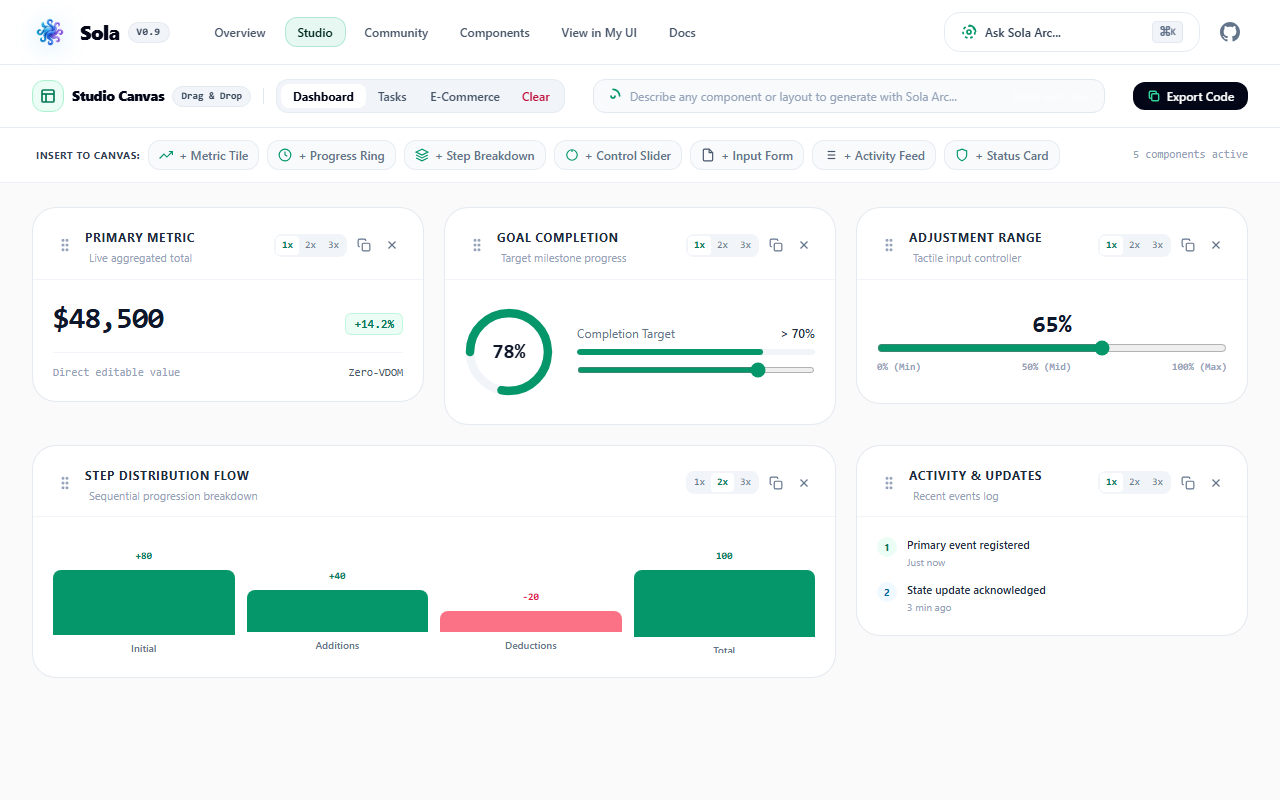Set Primary Metric width to 3x
Screen dimensions: 1280x800
(x=334, y=245)
